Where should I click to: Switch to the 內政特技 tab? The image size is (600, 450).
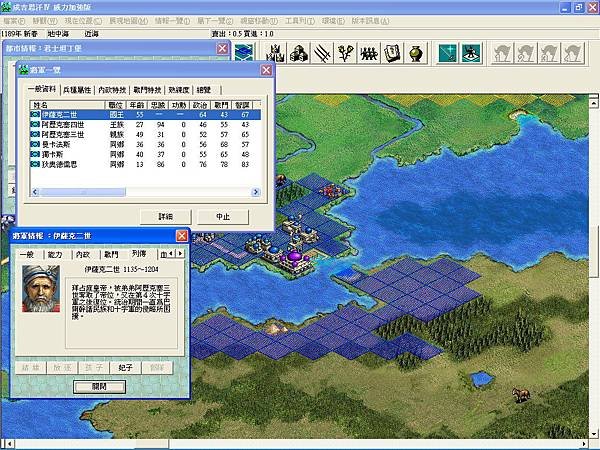(112, 90)
